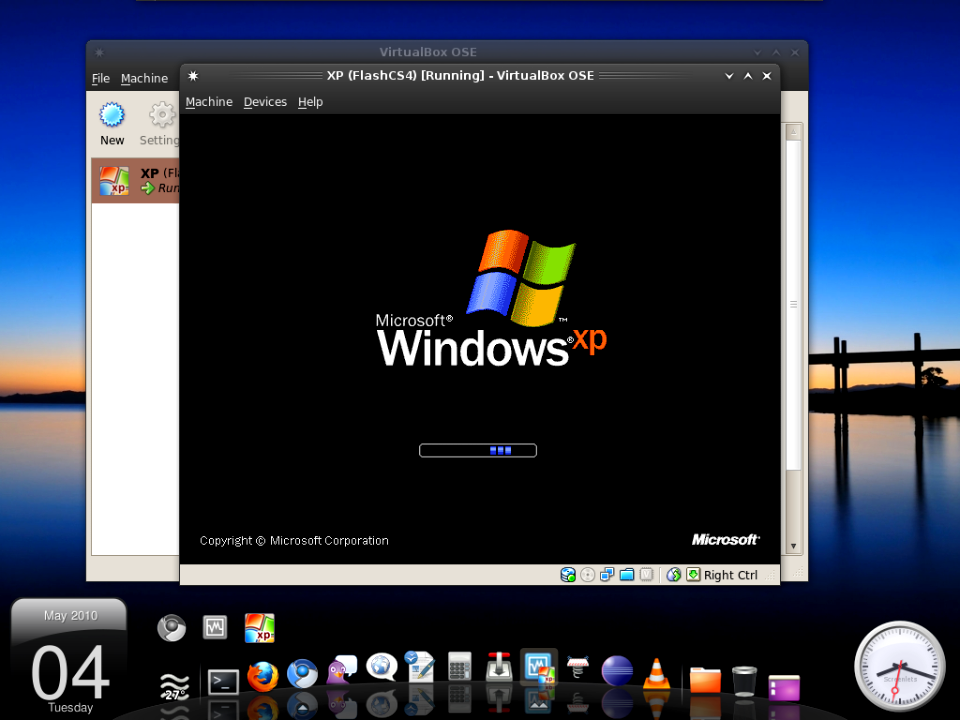
Task: Click the Windows XP icon above the dock
Action: (x=260, y=628)
